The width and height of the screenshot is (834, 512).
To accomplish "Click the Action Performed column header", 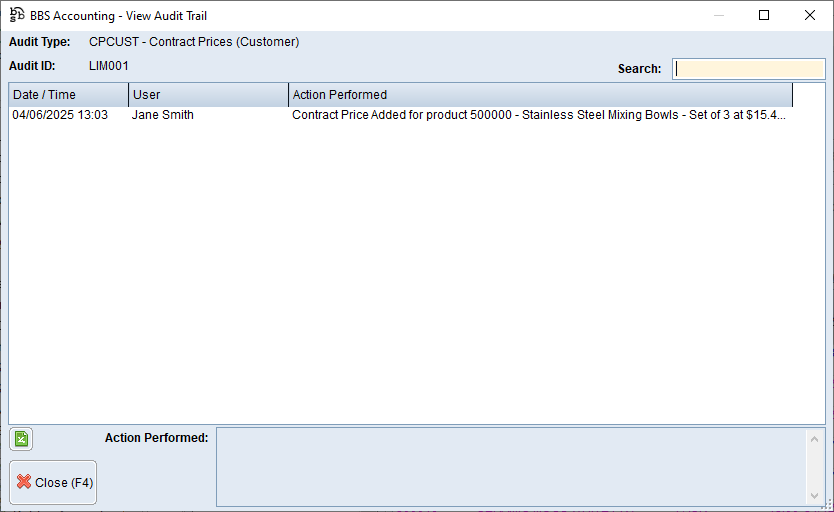I will tap(540, 95).
